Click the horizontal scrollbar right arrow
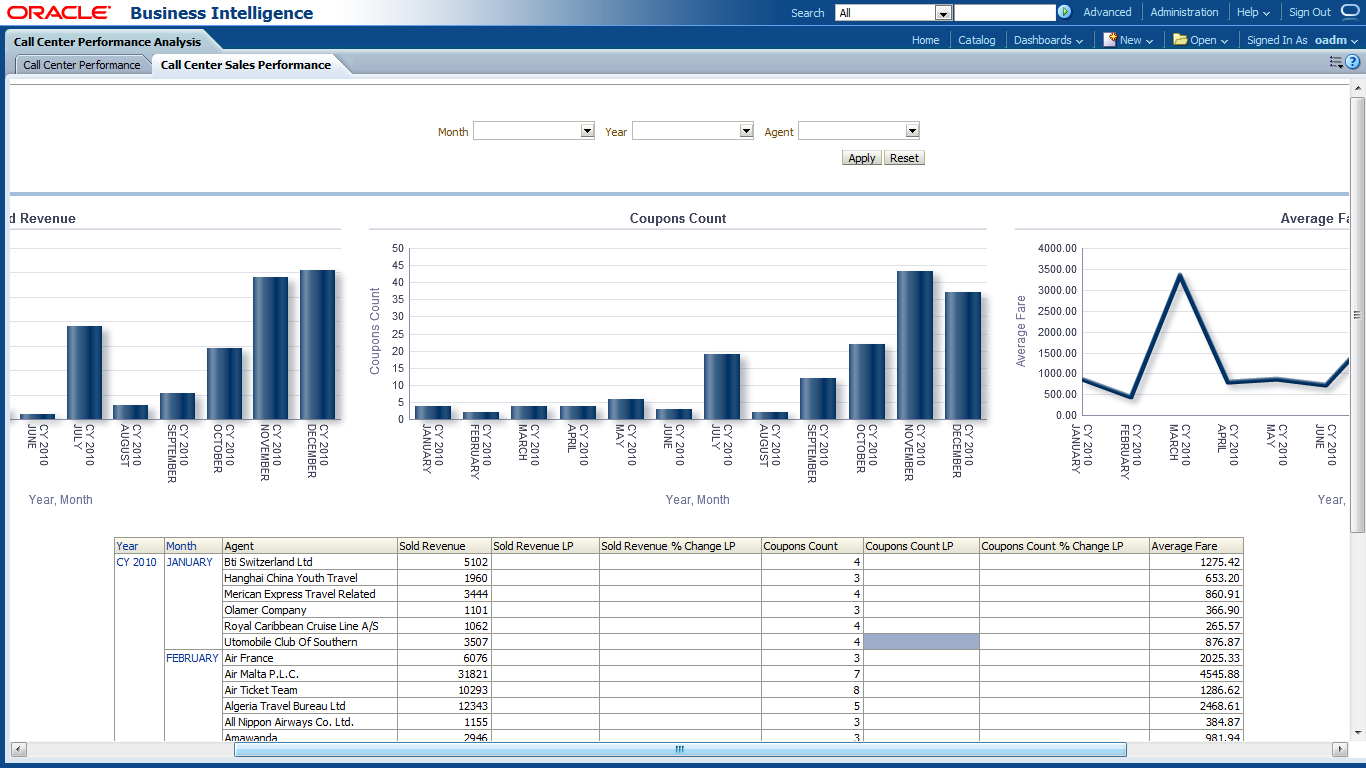This screenshot has width=1366, height=768. point(1340,749)
